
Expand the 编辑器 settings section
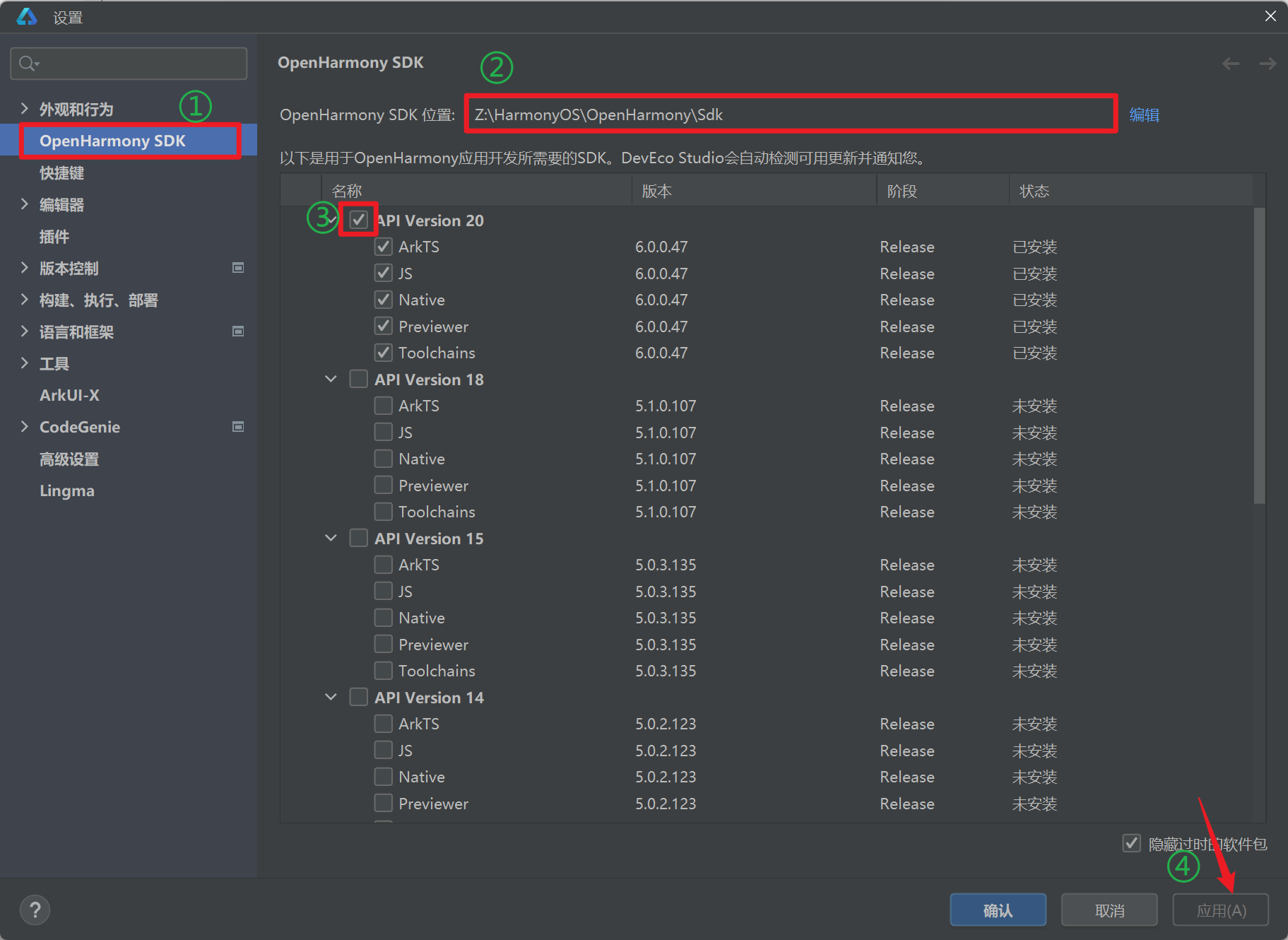pos(25,204)
